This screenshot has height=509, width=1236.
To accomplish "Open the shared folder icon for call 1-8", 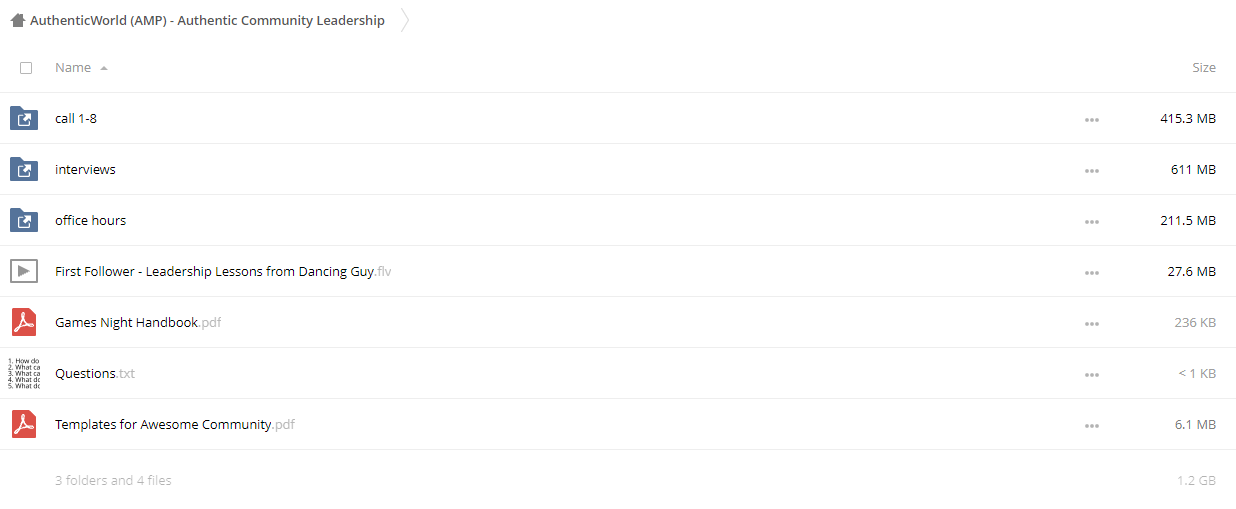I will (24, 118).
